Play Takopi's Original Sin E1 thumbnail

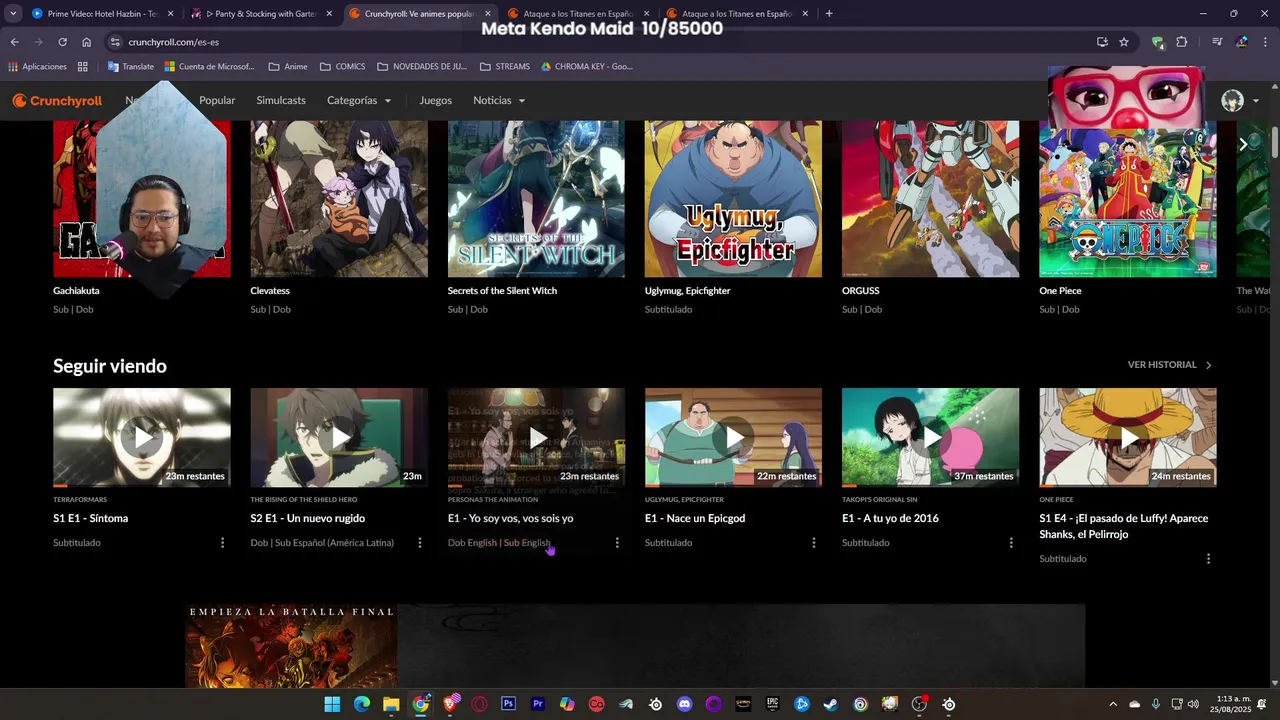coord(930,437)
